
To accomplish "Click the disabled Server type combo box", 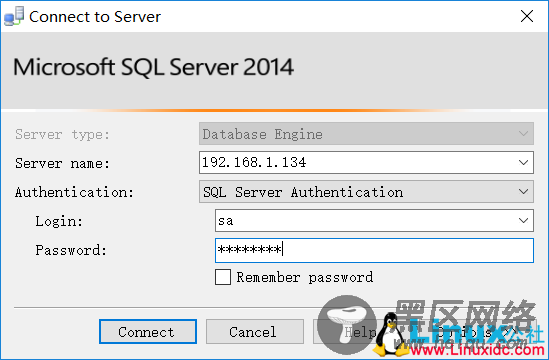I will (x=366, y=133).
